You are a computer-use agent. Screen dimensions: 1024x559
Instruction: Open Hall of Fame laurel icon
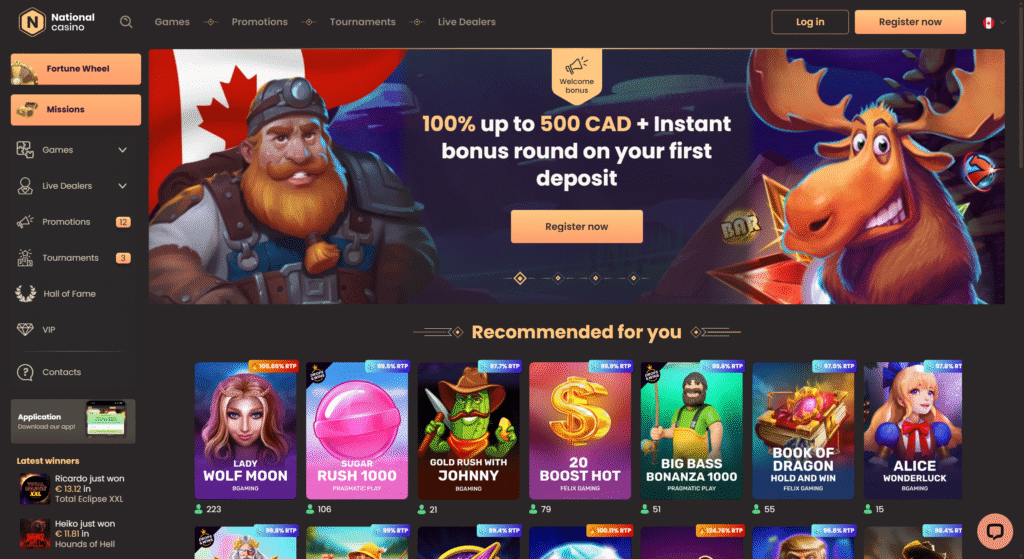point(25,294)
